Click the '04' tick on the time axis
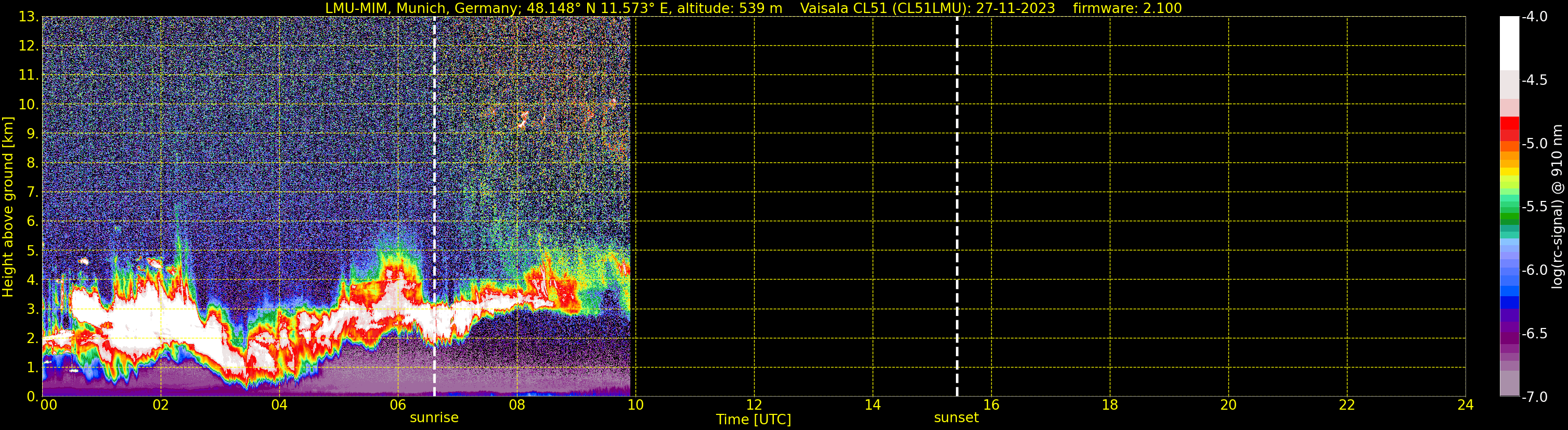The height and width of the screenshot is (430, 1568). point(279,405)
